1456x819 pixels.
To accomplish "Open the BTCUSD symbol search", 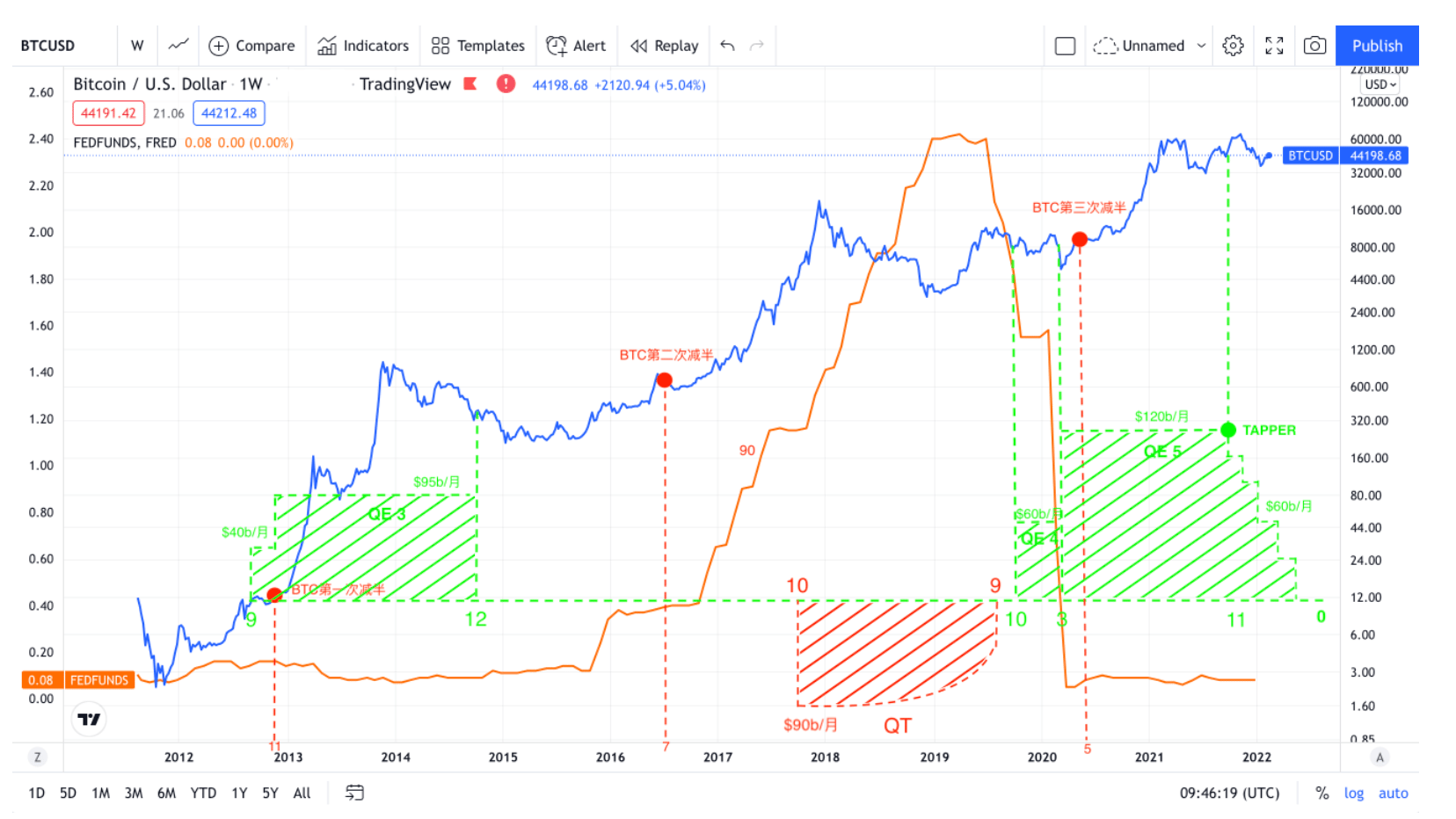I will (x=47, y=46).
